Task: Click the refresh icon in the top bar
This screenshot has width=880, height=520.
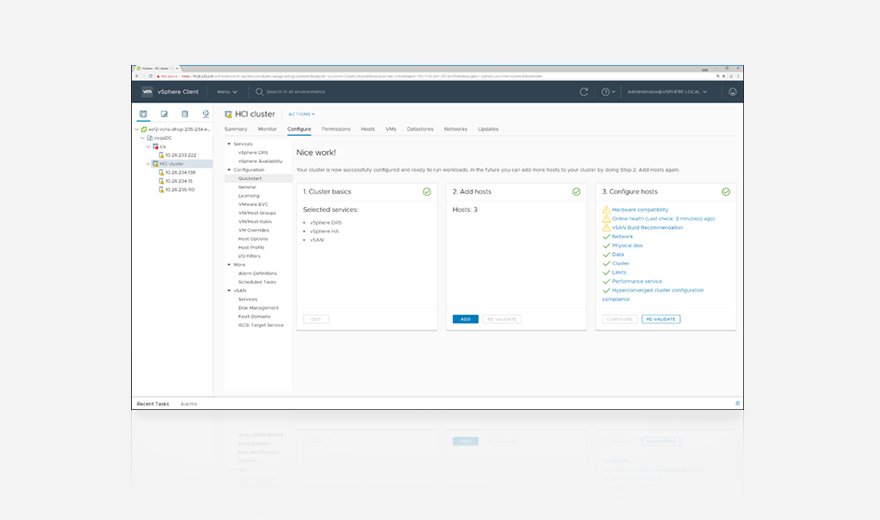Action: tap(584, 92)
